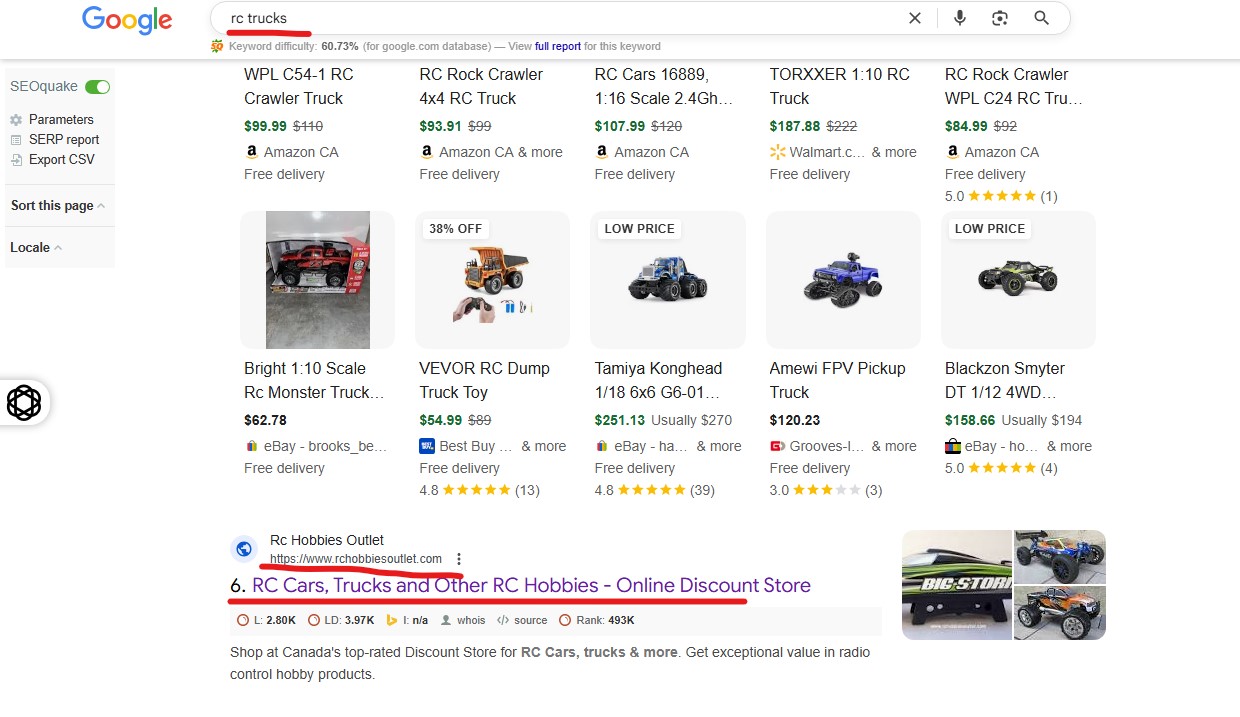1240x717 pixels.
Task: Click the SEOquake keyword difficulty icon
Action: click(x=217, y=46)
